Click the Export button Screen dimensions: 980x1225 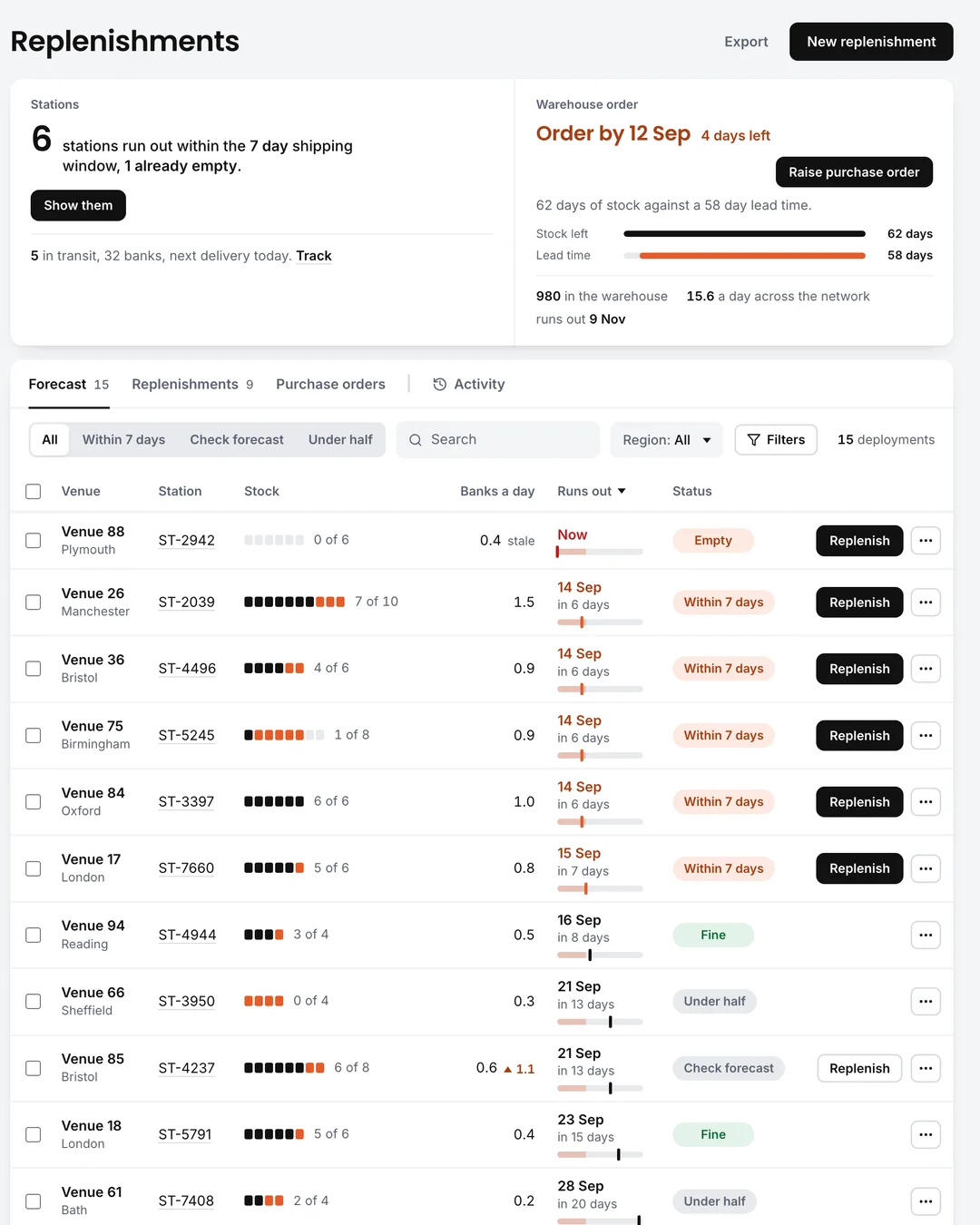746,42
